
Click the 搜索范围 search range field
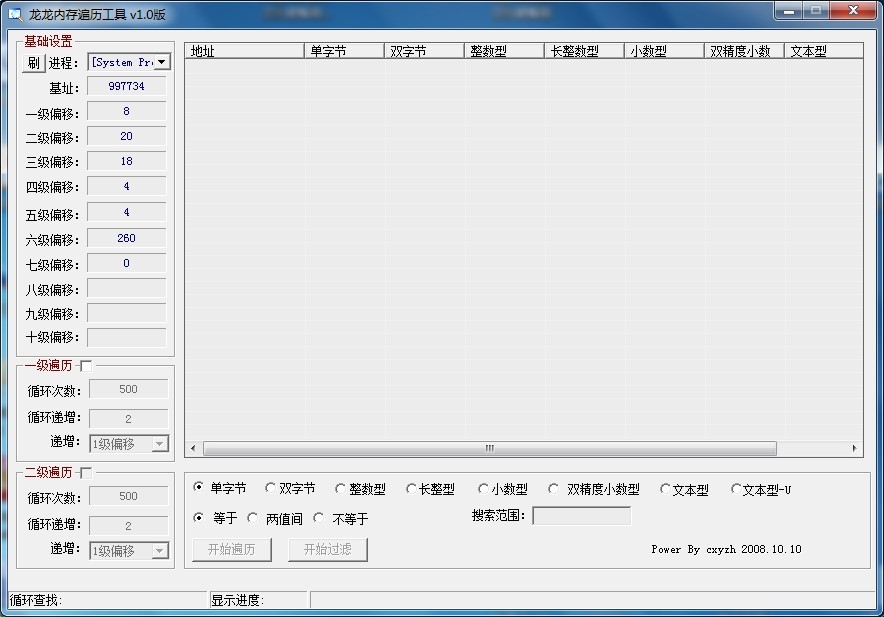click(584, 516)
